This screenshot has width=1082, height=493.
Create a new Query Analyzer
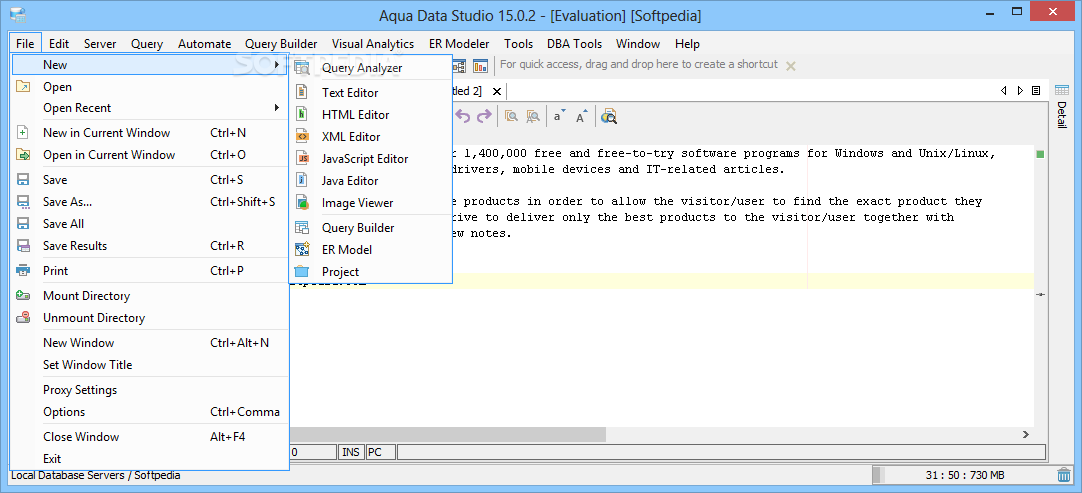371,68
